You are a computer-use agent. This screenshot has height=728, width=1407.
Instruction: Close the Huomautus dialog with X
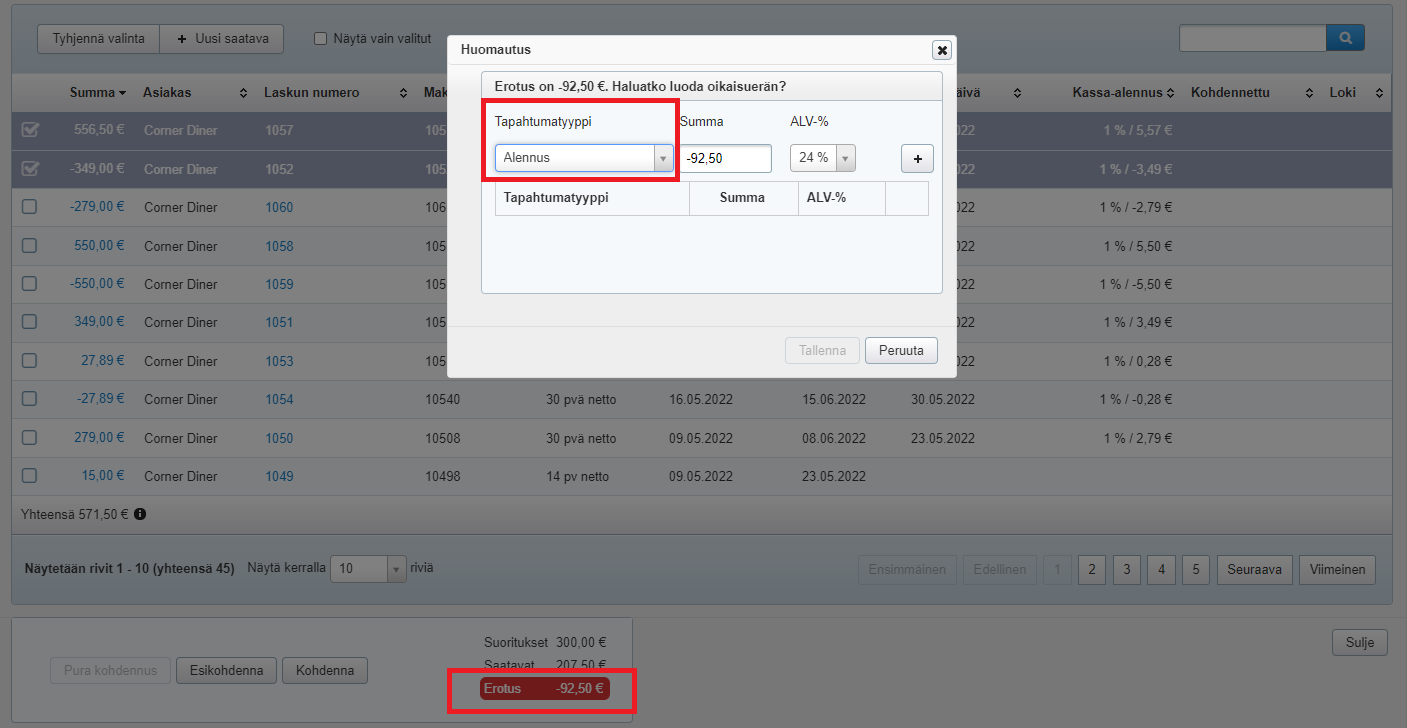point(941,50)
